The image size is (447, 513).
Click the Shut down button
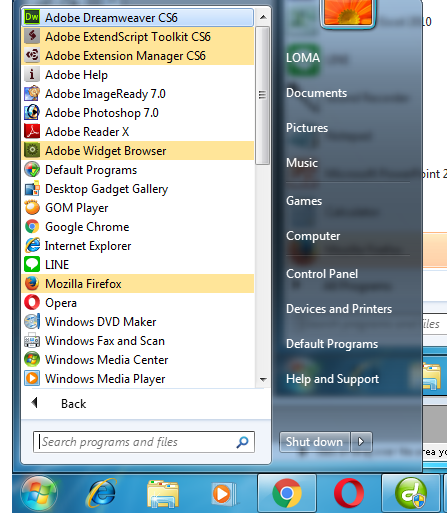(315, 442)
